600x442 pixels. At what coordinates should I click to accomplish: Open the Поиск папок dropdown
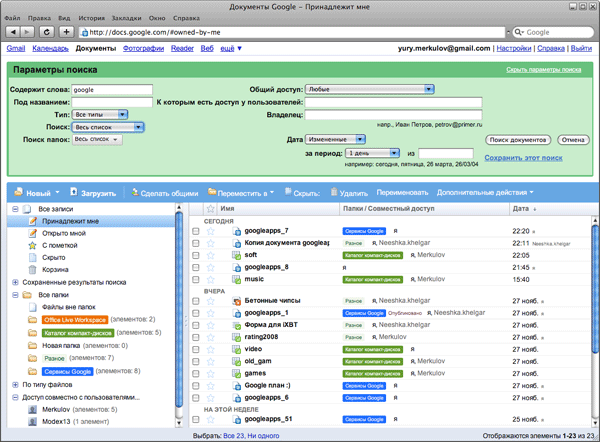[97, 139]
